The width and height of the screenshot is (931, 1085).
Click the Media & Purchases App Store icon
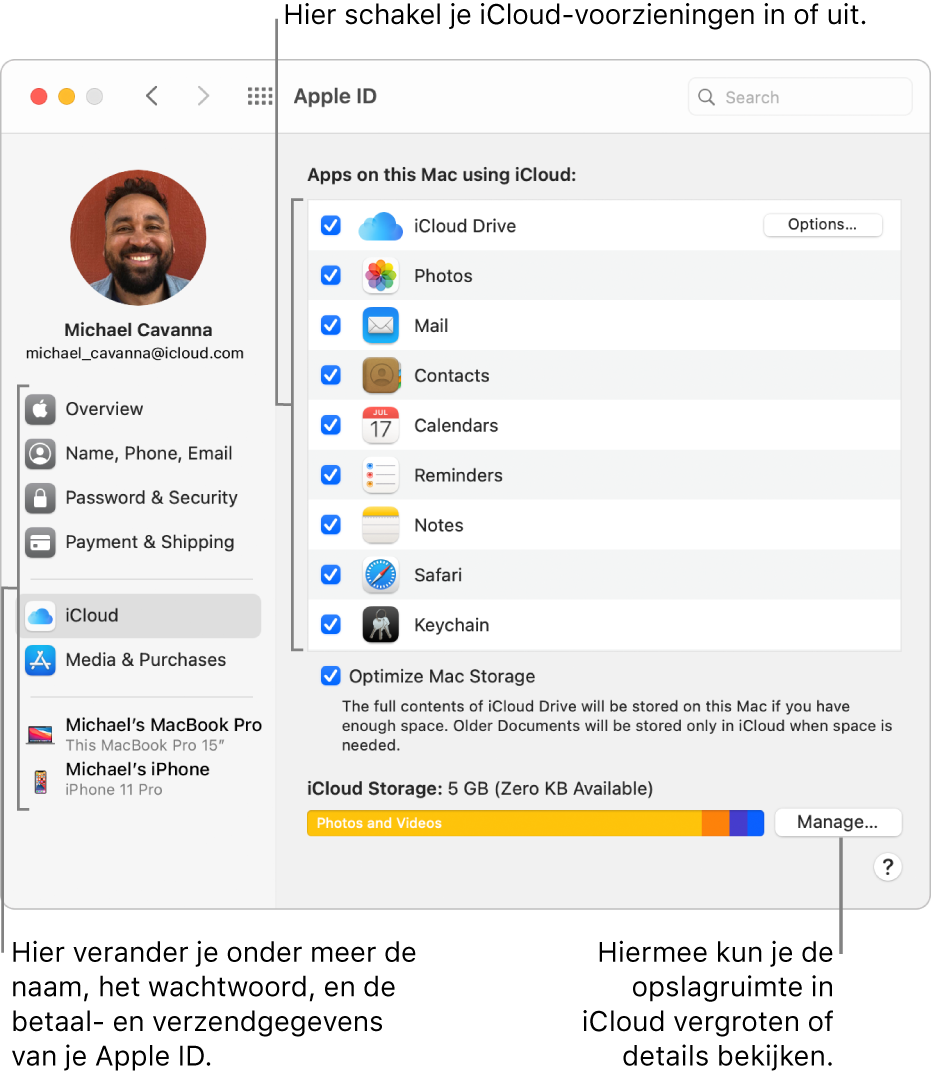tap(40, 659)
